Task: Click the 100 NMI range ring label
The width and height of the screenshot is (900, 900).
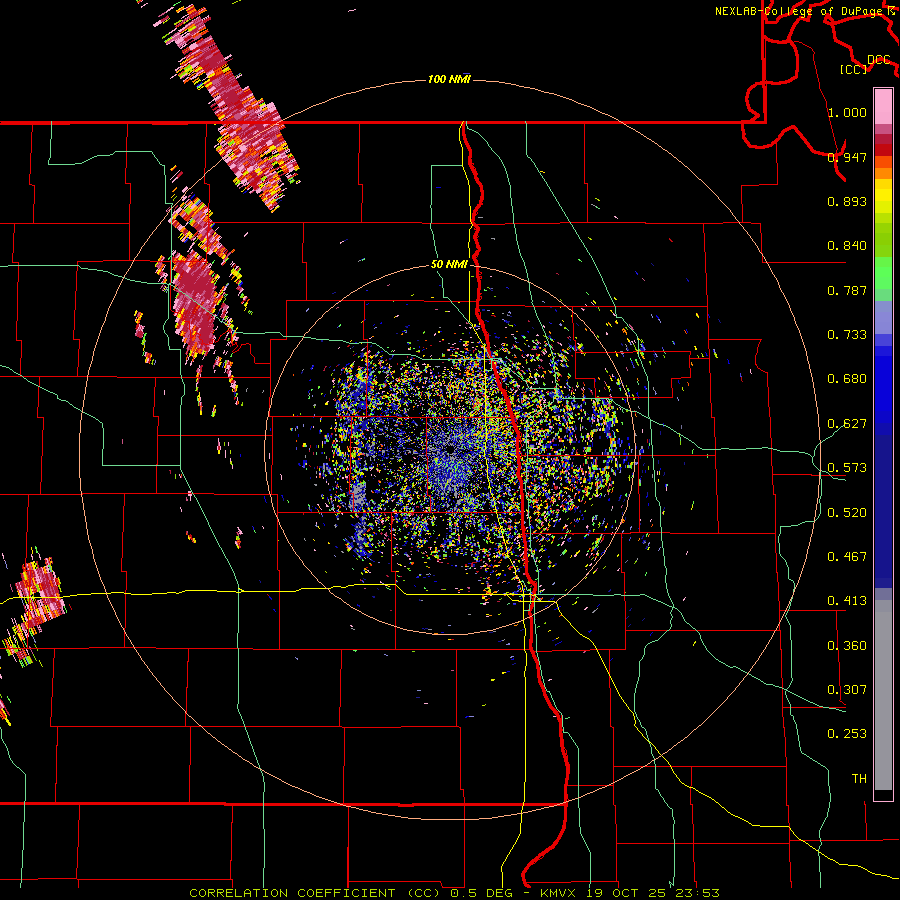Action: pyautogui.click(x=449, y=79)
